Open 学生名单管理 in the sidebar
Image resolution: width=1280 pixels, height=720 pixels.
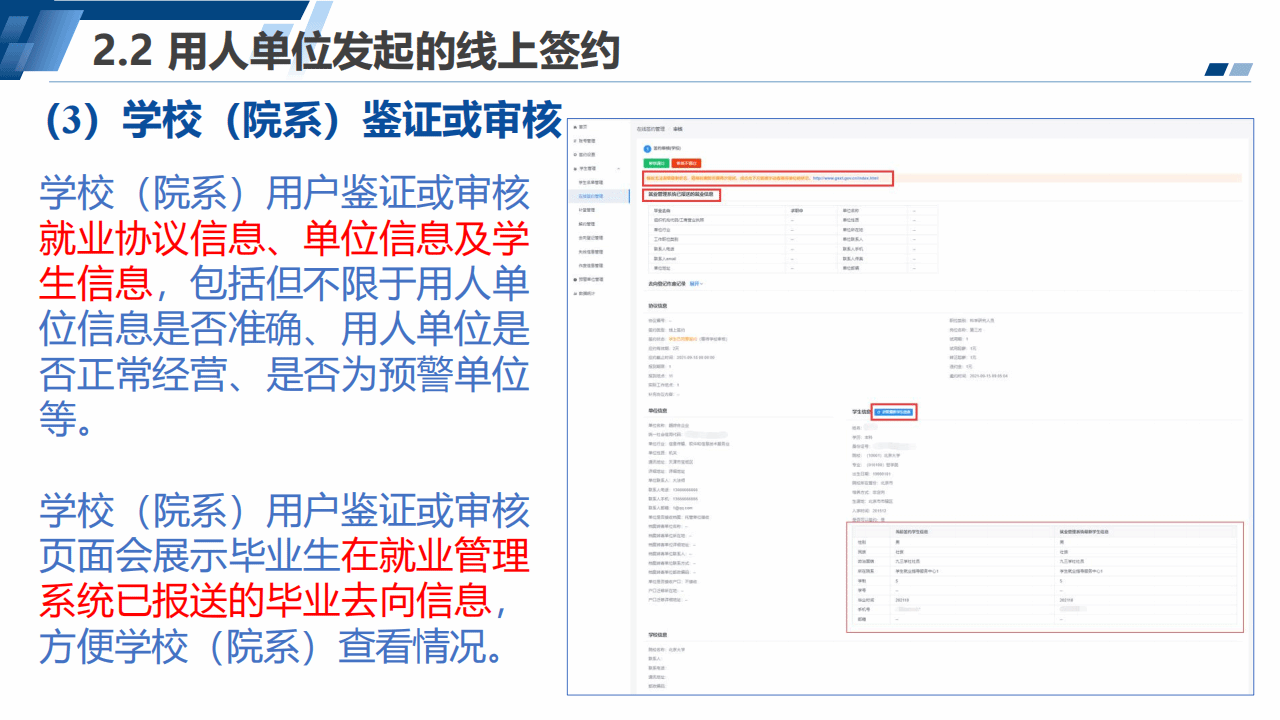tap(592, 183)
